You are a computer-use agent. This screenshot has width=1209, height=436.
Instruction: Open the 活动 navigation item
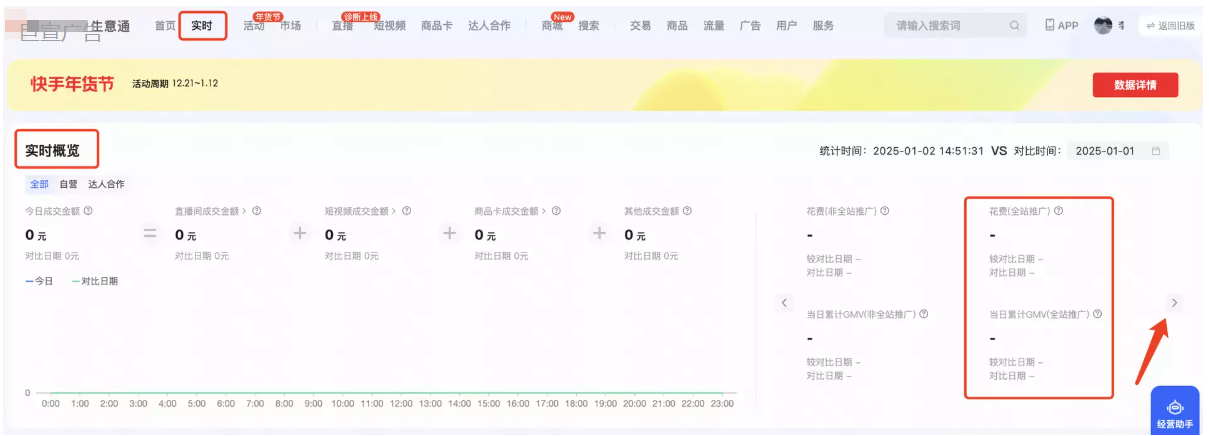pos(254,26)
